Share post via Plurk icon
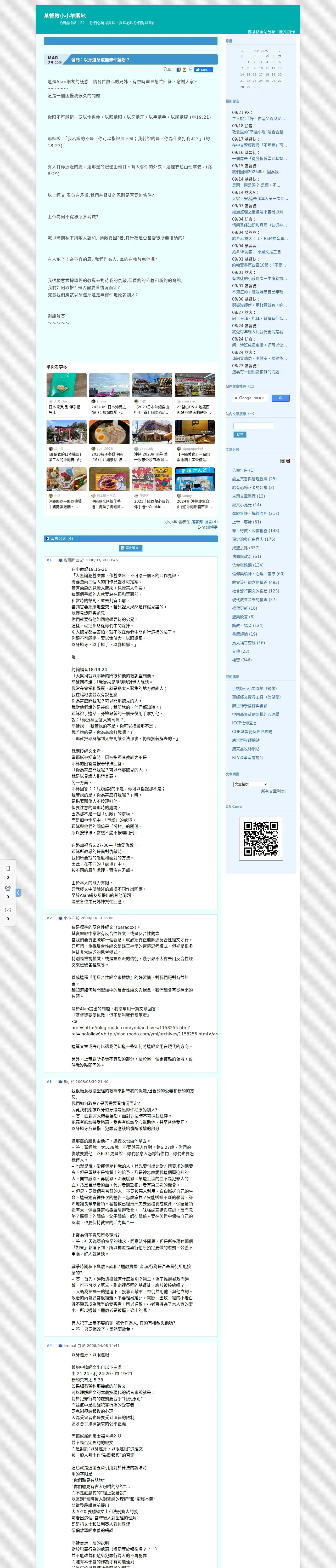 pyautogui.click(x=184, y=70)
